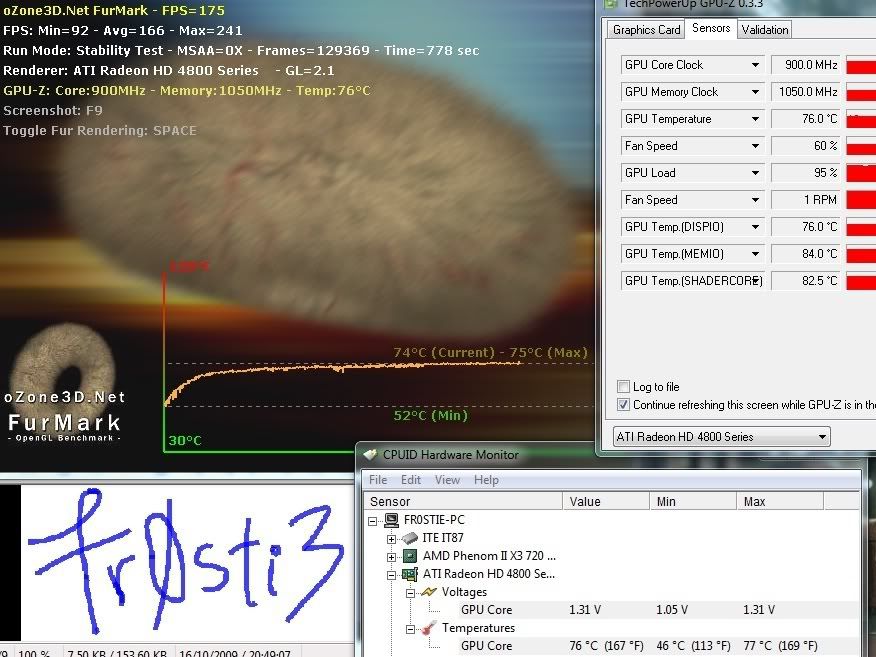The width and height of the screenshot is (876, 657).
Task: Click the Min column header
Action: [693, 501]
